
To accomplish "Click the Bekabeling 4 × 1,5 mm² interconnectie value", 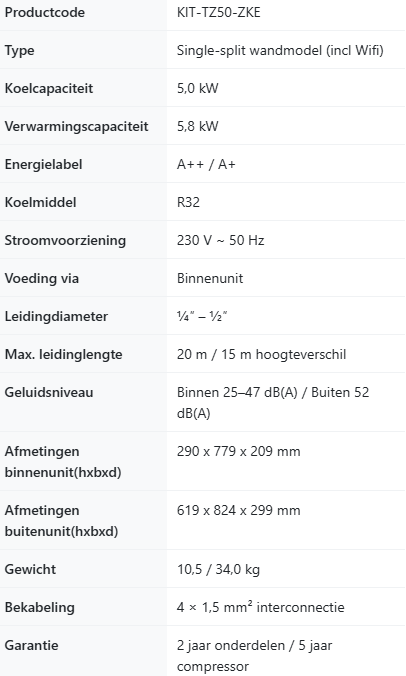I will (x=260, y=607).
